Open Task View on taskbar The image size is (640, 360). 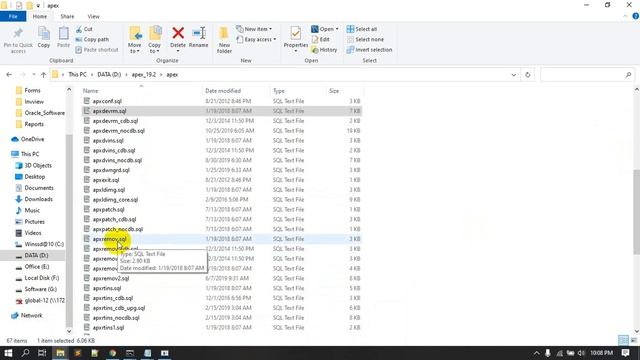pos(42,353)
